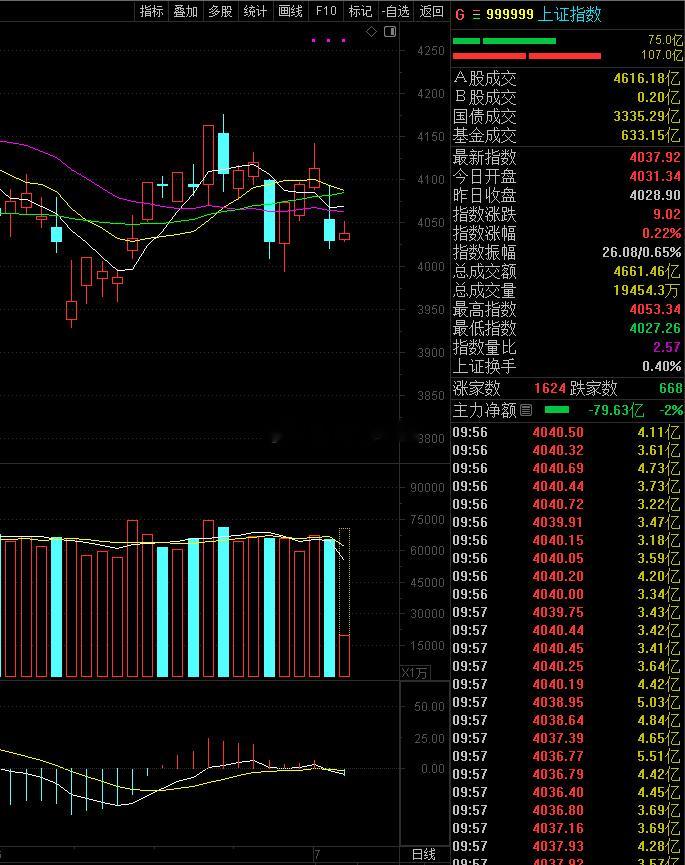Click the dotted-outline current volume bar
Viewport: 685px width, 865px height.
(344, 602)
